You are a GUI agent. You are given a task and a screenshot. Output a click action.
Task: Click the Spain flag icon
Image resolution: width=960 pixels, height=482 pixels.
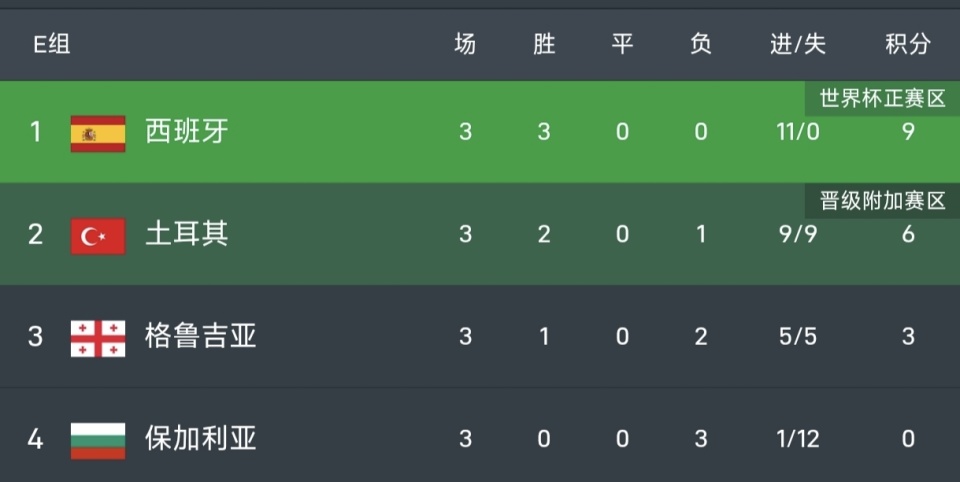pyautogui.click(x=98, y=132)
